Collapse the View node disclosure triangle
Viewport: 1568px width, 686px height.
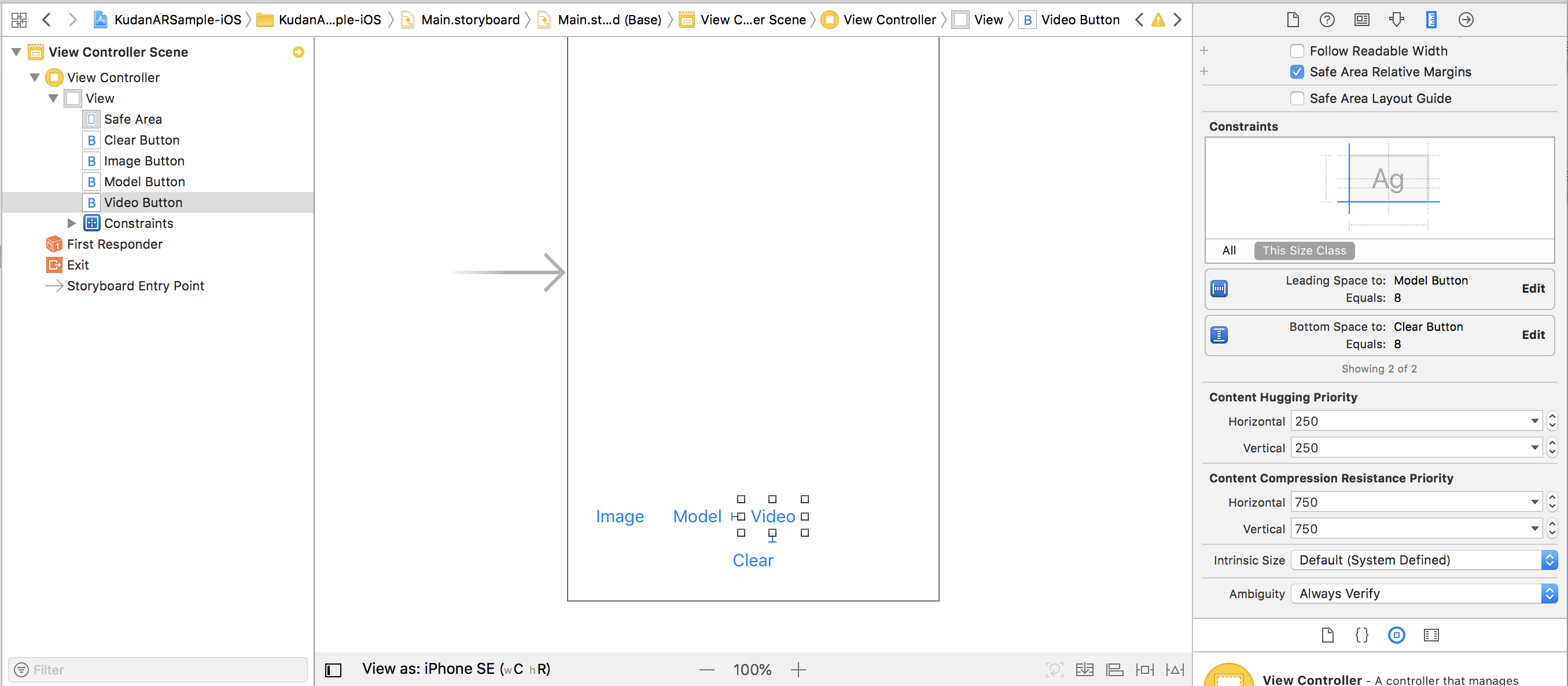click(x=53, y=98)
